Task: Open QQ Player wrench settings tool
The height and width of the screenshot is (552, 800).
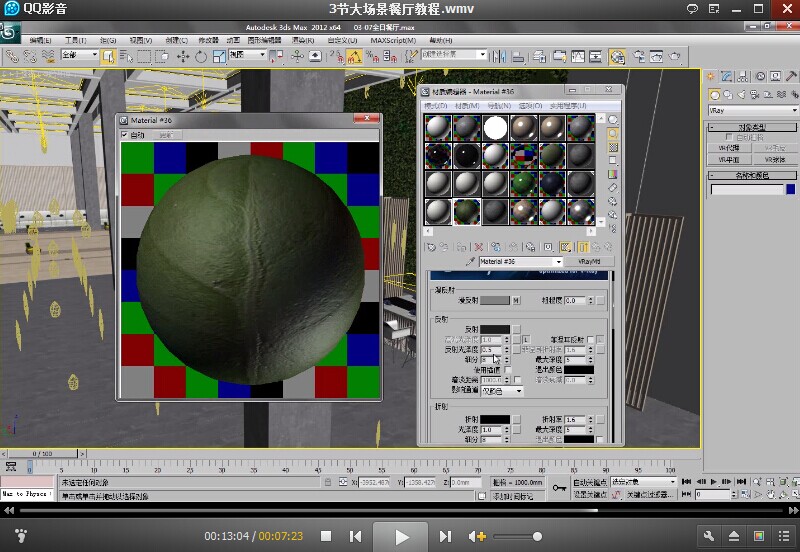Action: coord(709,536)
